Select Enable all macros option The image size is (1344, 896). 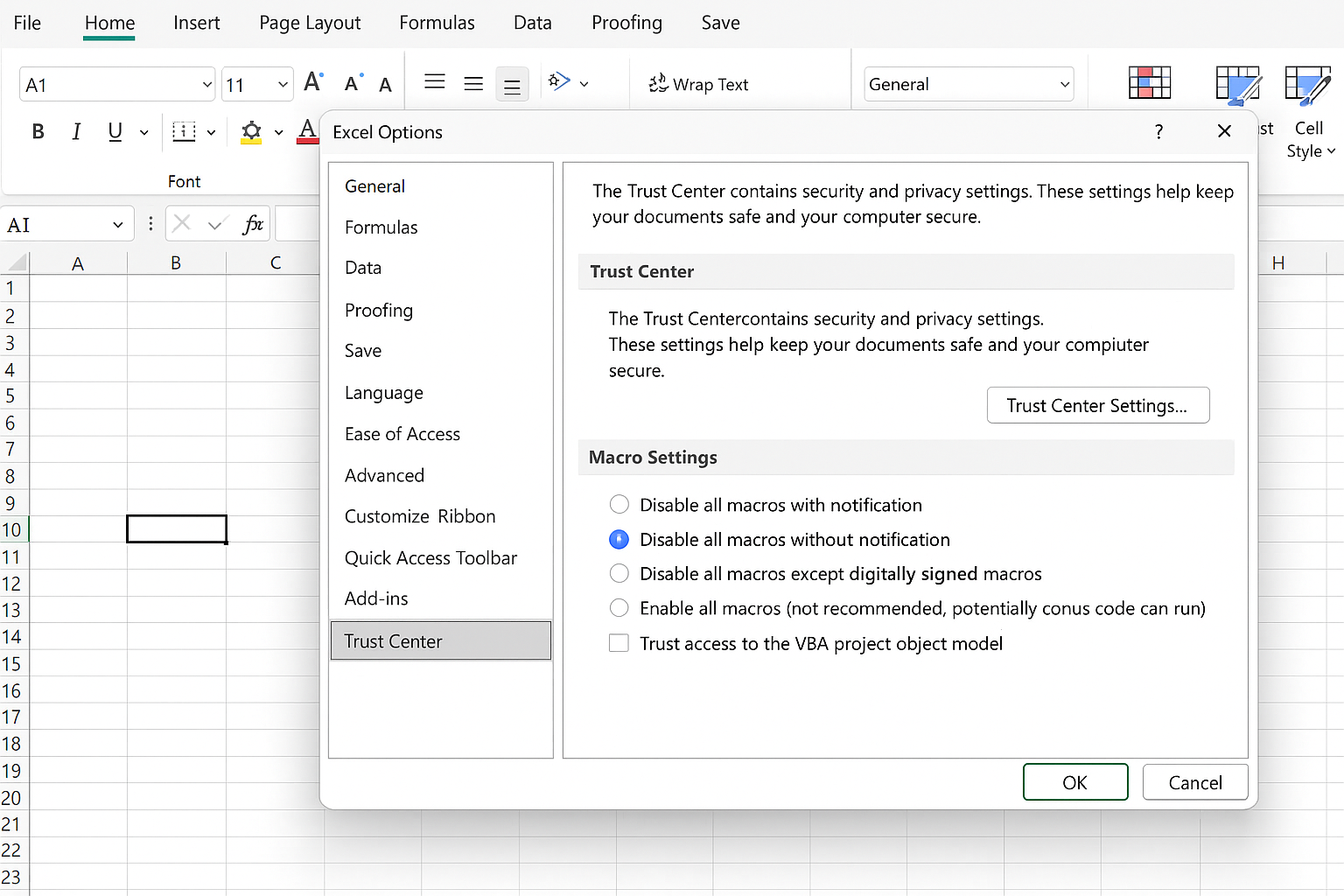(x=619, y=608)
